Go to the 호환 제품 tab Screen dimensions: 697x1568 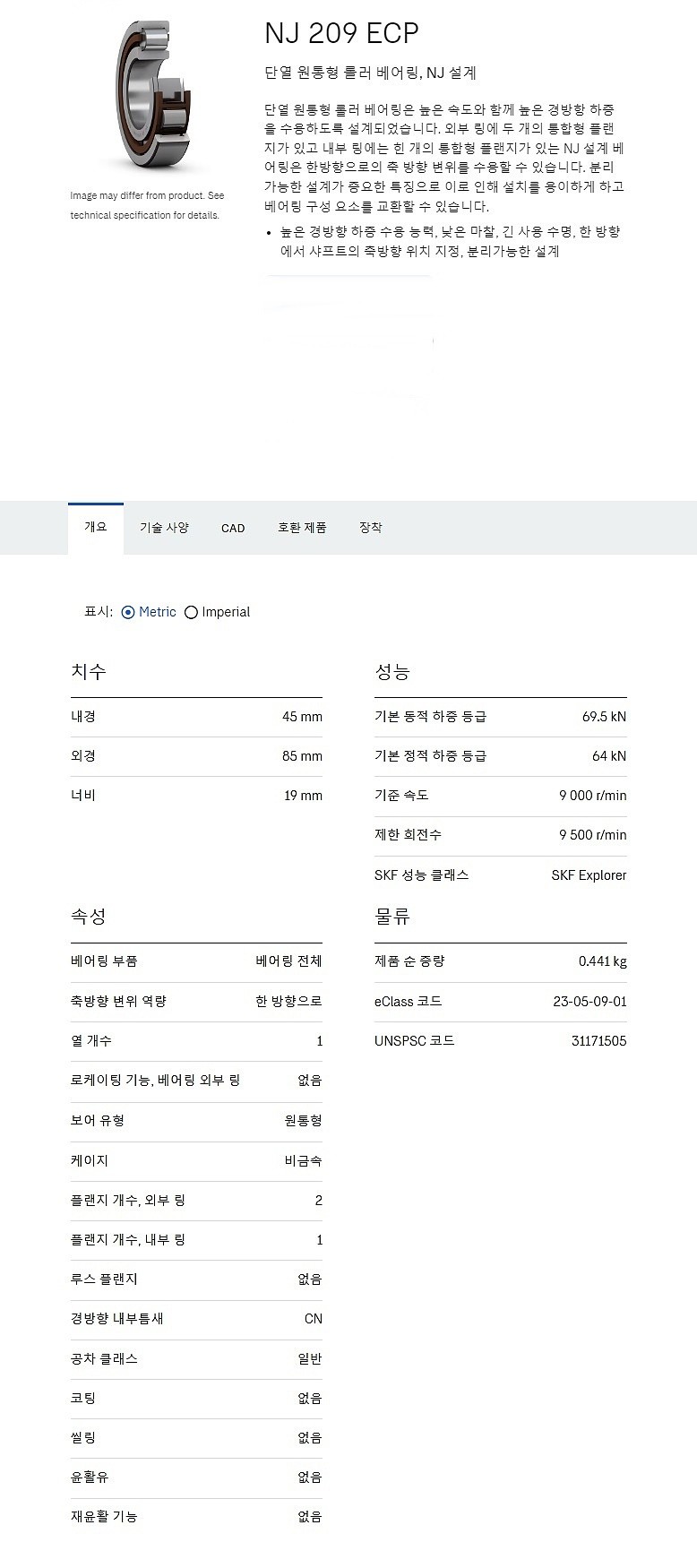302,528
